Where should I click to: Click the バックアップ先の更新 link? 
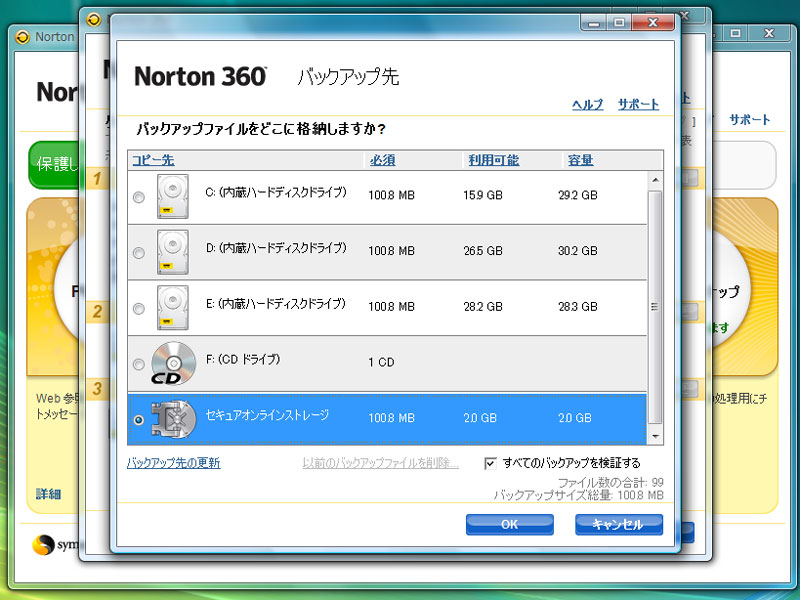[173, 463]
